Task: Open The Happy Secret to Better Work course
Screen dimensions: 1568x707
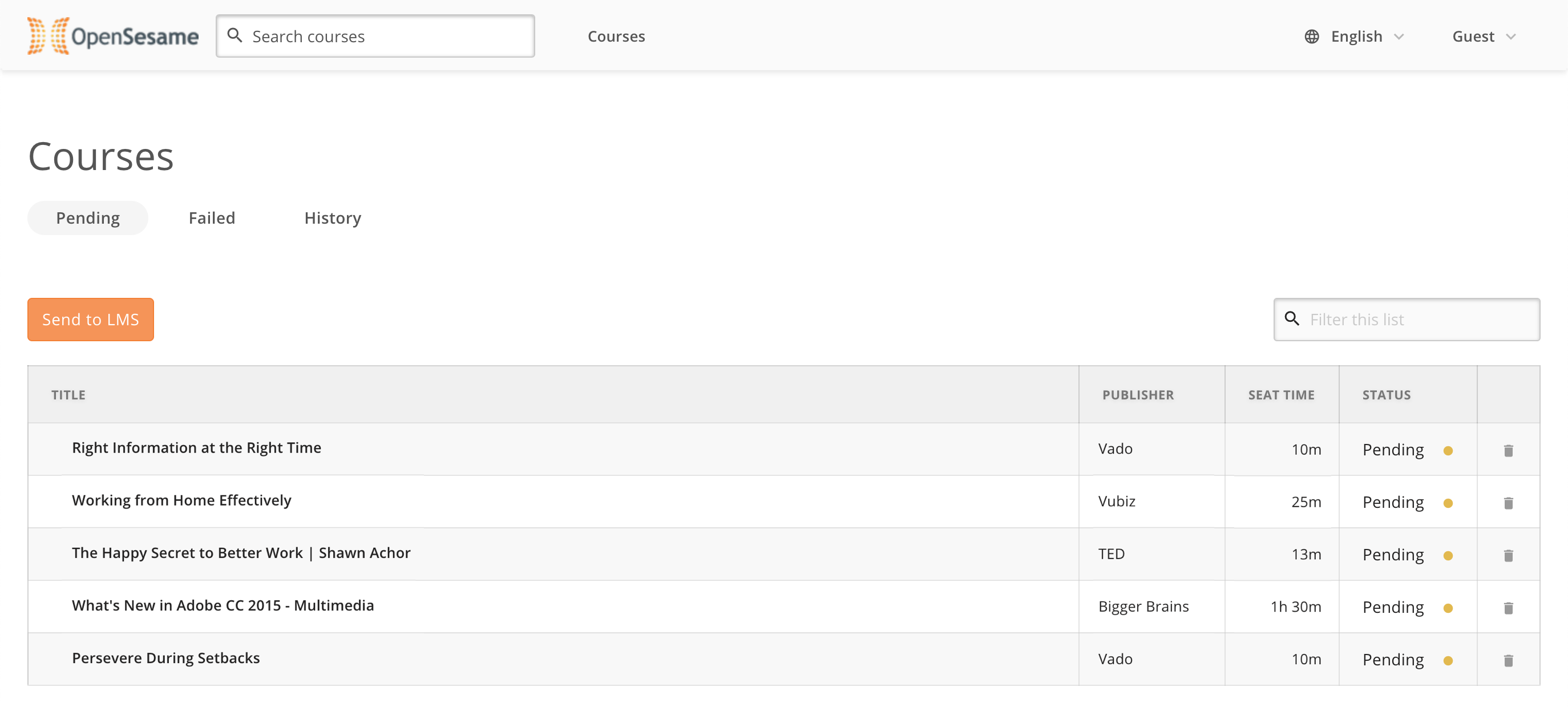Action: [x=241, y=552]
